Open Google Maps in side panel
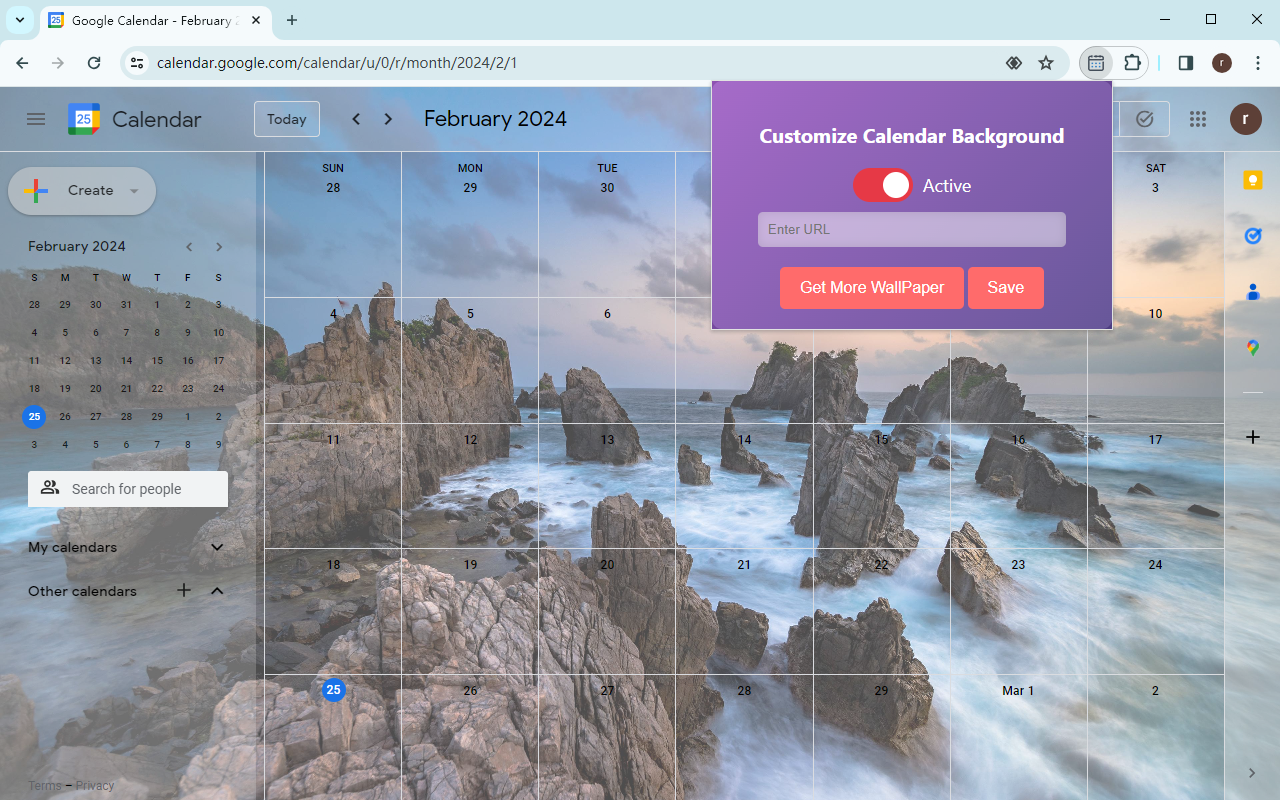1280x800 pixels. point(1253,348)
